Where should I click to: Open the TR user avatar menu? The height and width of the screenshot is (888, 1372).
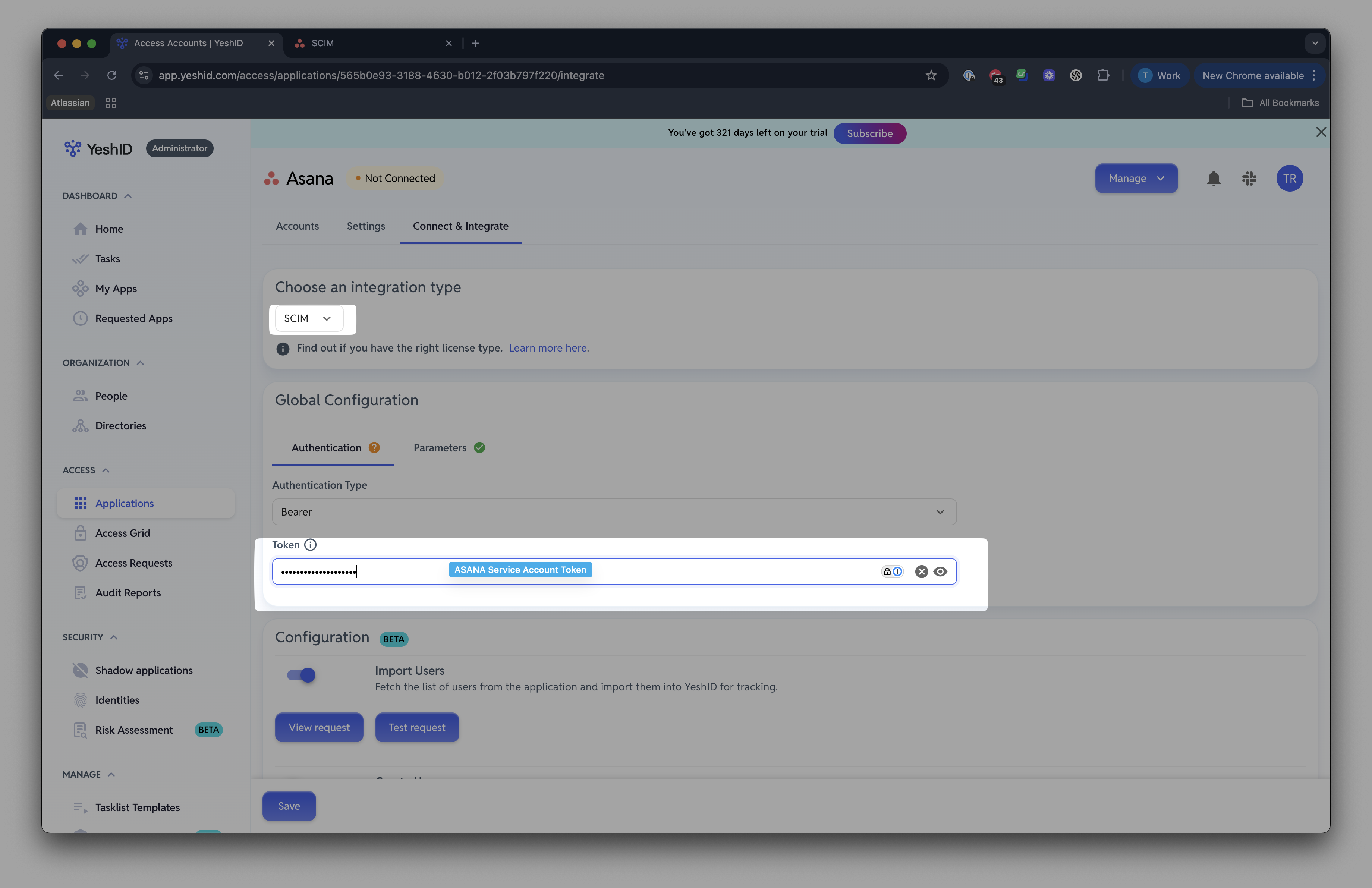(1290, 179)
